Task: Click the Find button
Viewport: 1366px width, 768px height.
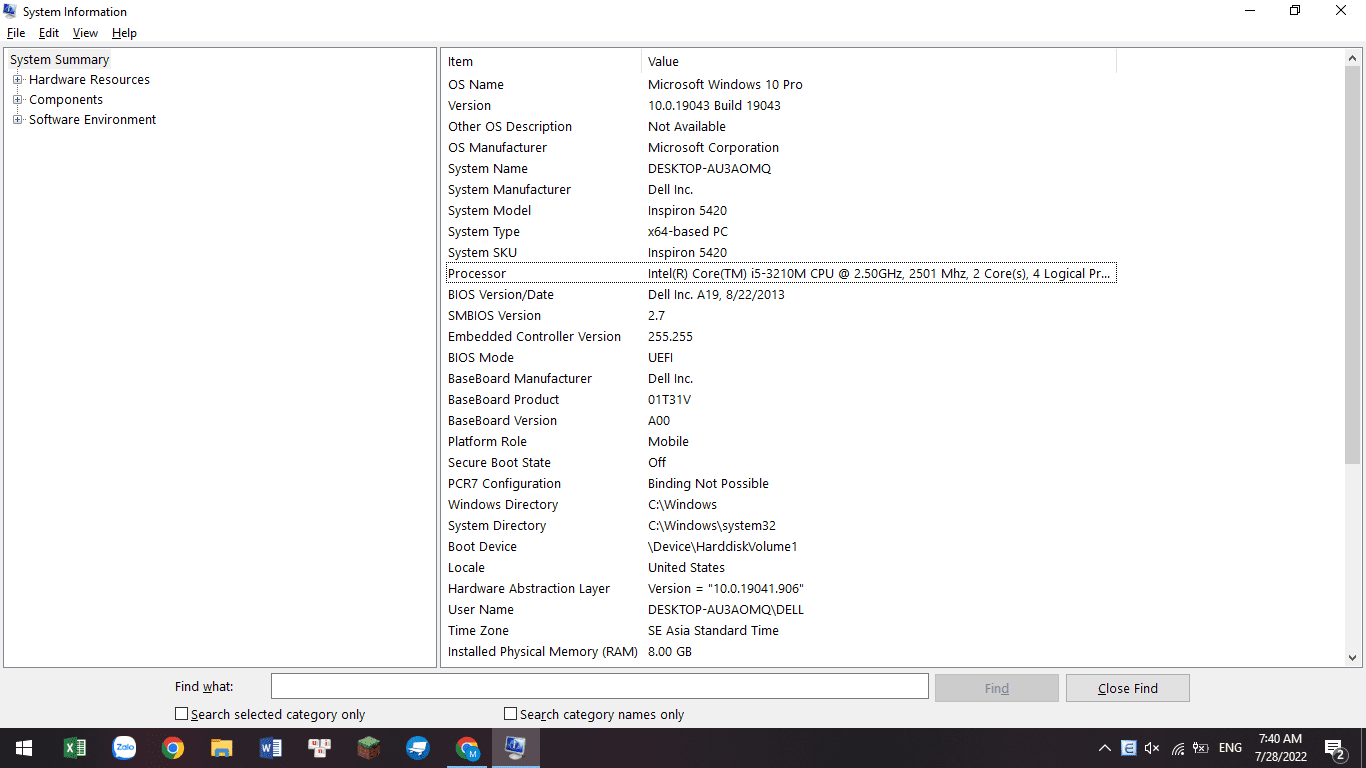Action: 996,688
